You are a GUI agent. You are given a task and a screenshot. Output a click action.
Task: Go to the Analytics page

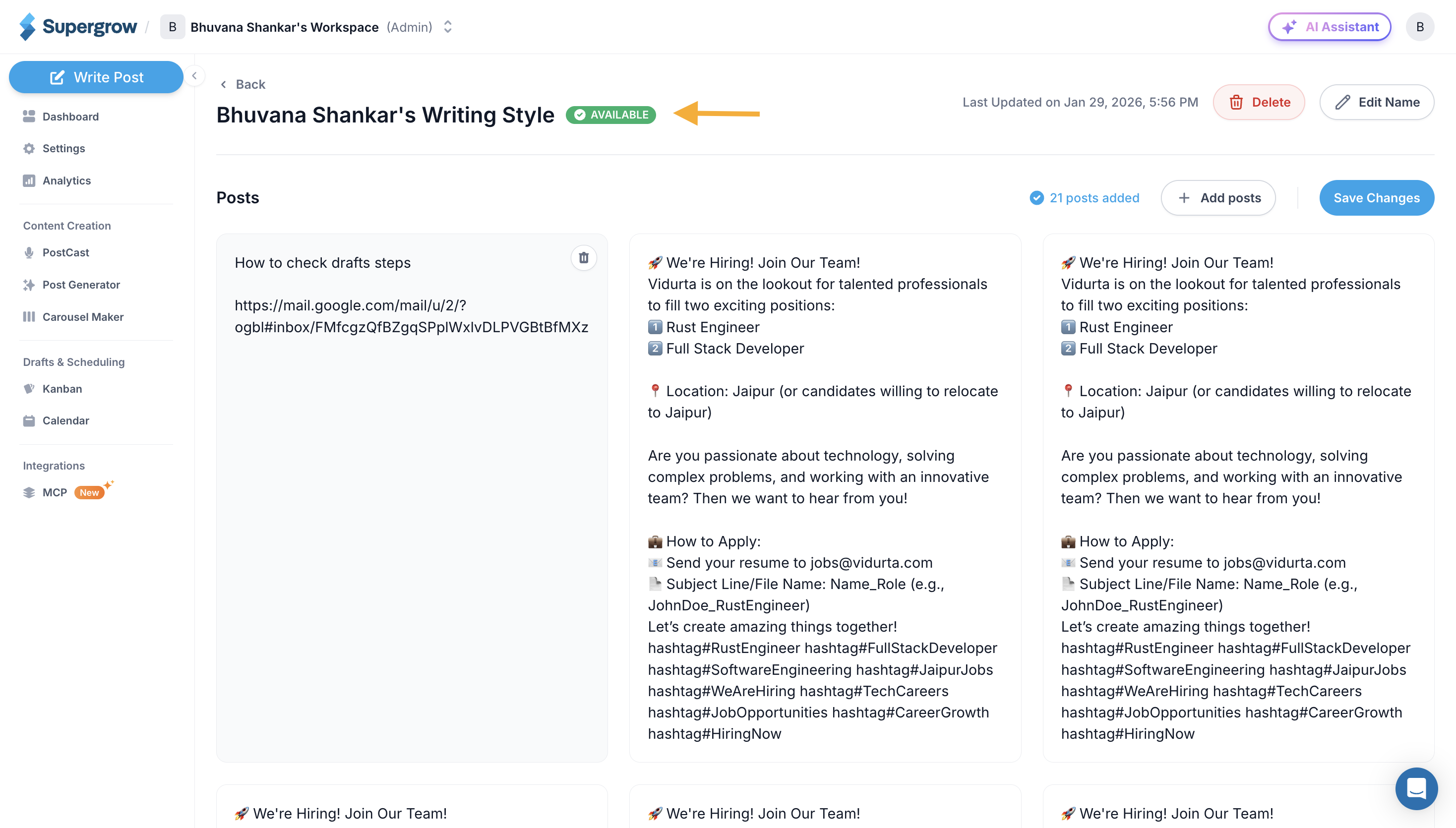pyautogui.click(x=66, y=180)
